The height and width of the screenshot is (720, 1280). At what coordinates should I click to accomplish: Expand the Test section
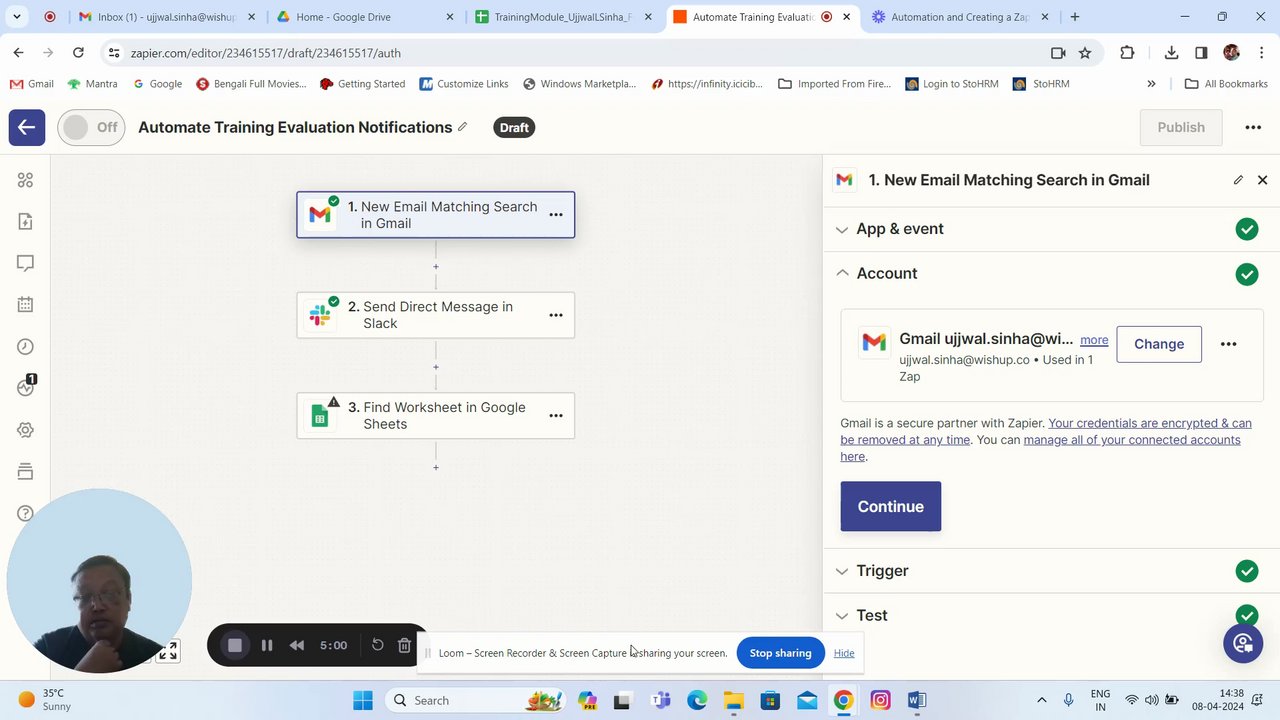click(1051, 615)
